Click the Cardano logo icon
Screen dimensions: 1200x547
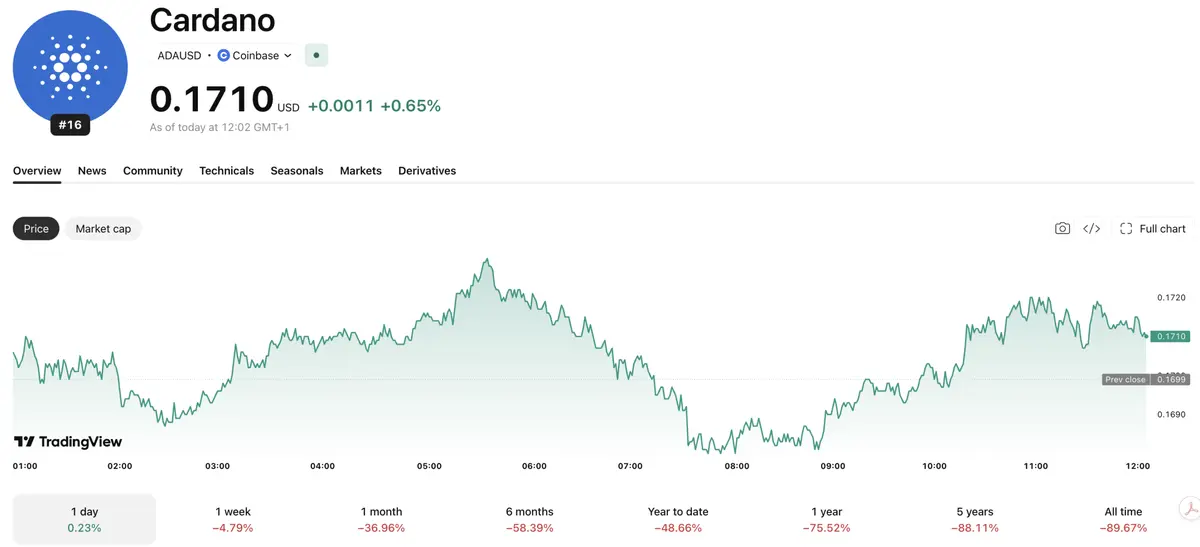[x=70, y=67]
